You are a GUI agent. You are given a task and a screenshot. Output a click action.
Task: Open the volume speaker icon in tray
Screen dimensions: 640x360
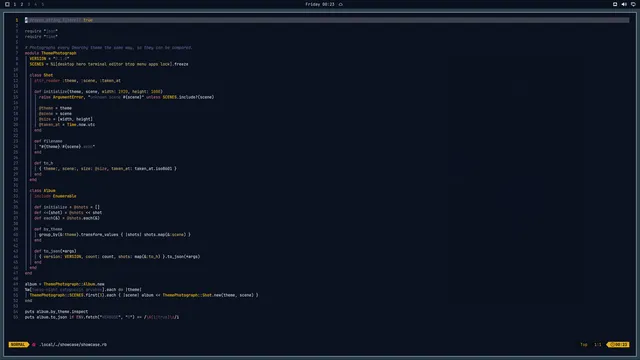pos(624,4)
